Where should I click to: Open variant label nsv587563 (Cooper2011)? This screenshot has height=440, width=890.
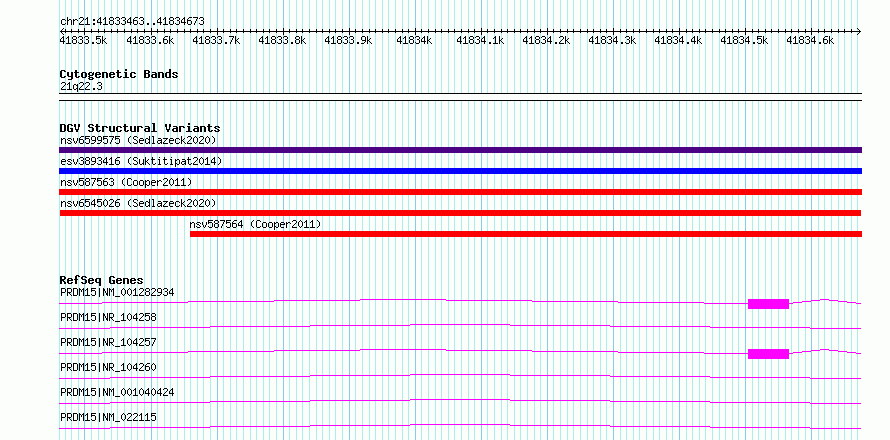tap(126, 183)
